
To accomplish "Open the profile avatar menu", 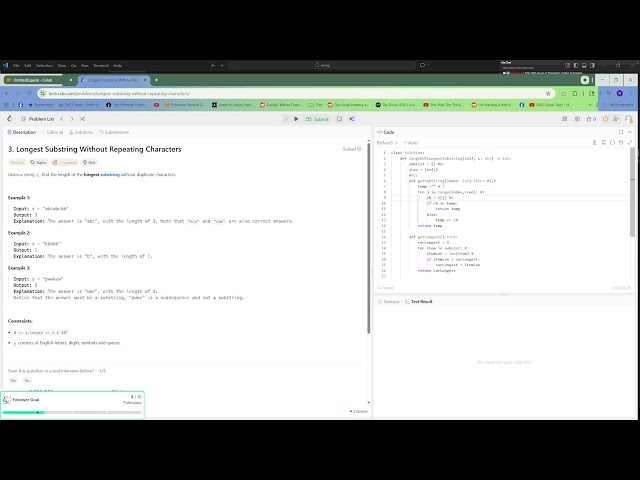I will pyautogui.click(x=629, y=119).
